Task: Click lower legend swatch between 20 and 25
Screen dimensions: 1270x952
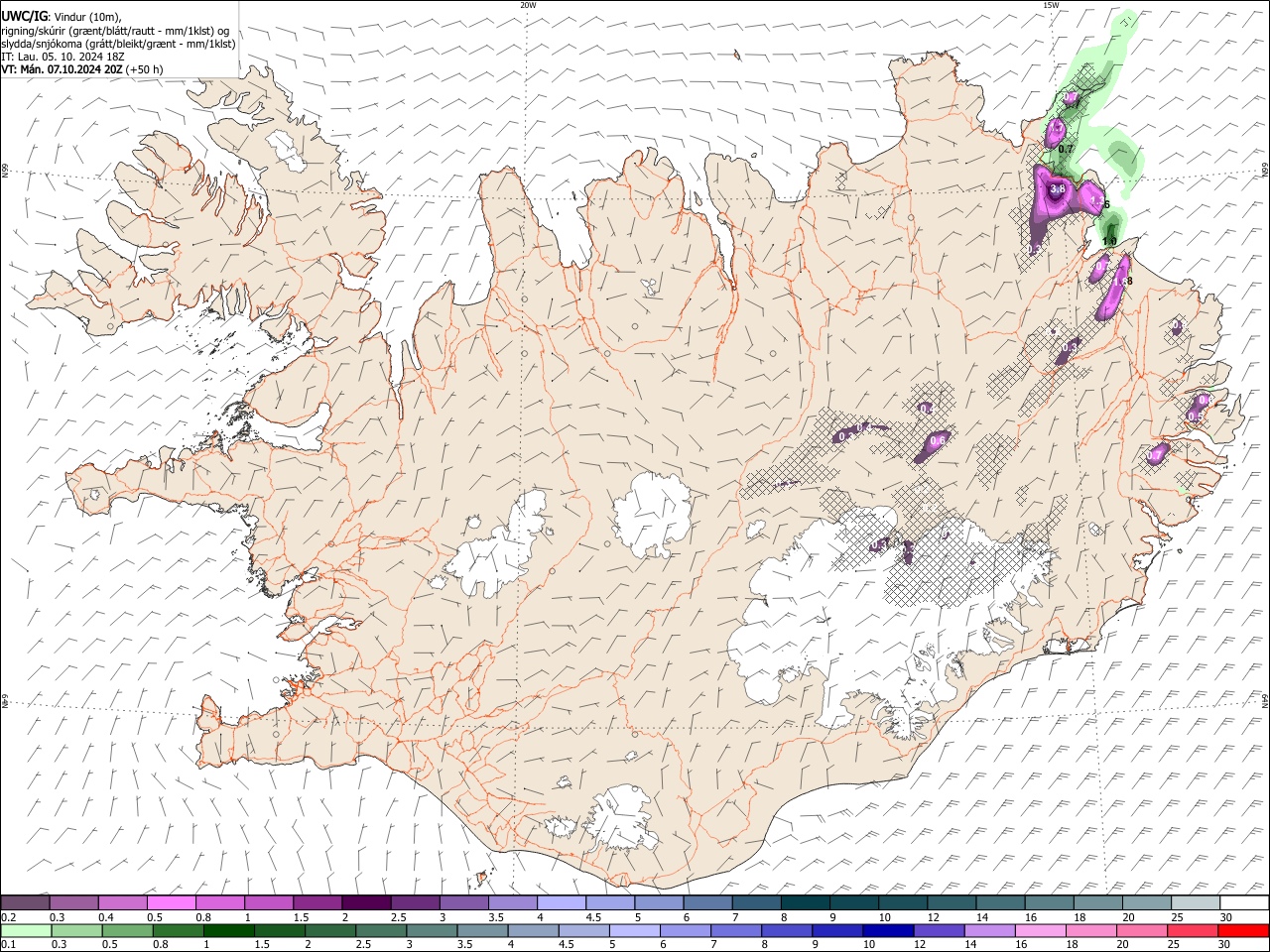Action: (x=1142, y=930)
